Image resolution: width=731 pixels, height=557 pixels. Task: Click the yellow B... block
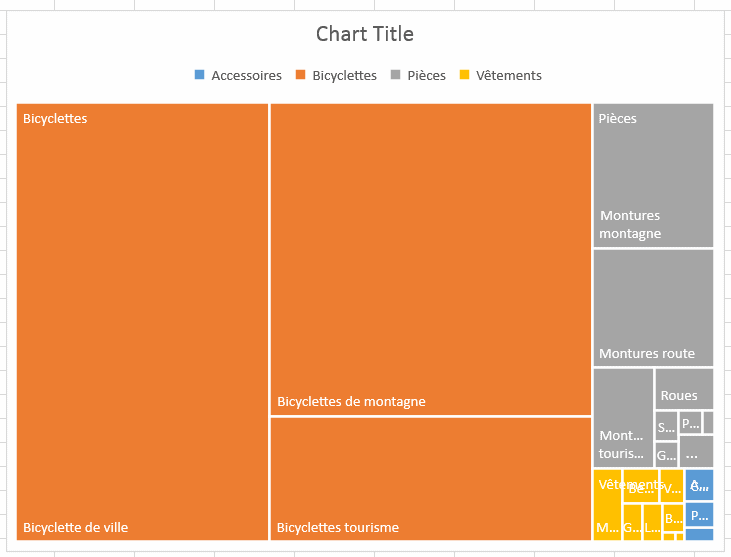pyautogui.click(x=673, y=516)
